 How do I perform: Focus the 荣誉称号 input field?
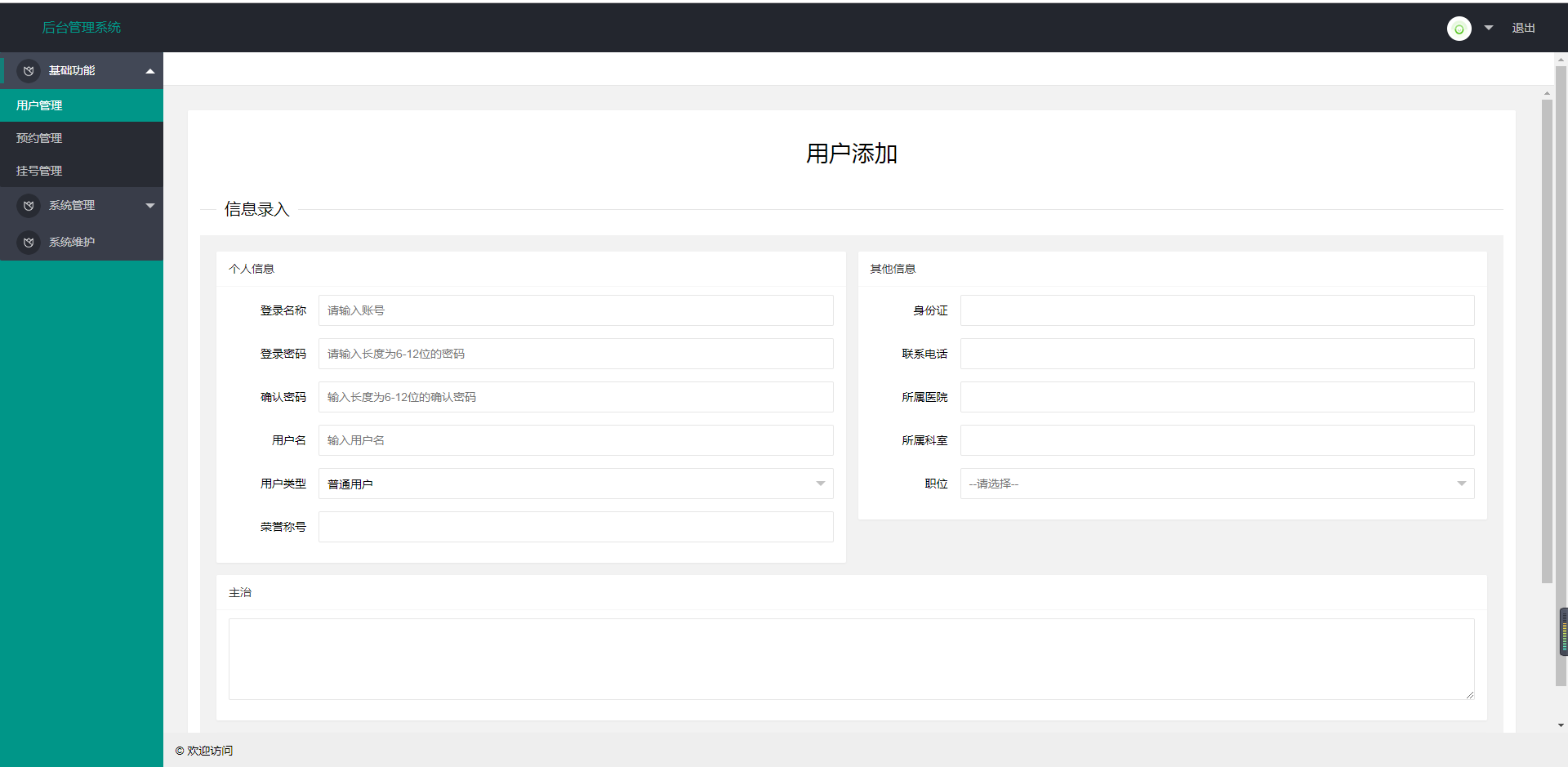coord(576,527)
